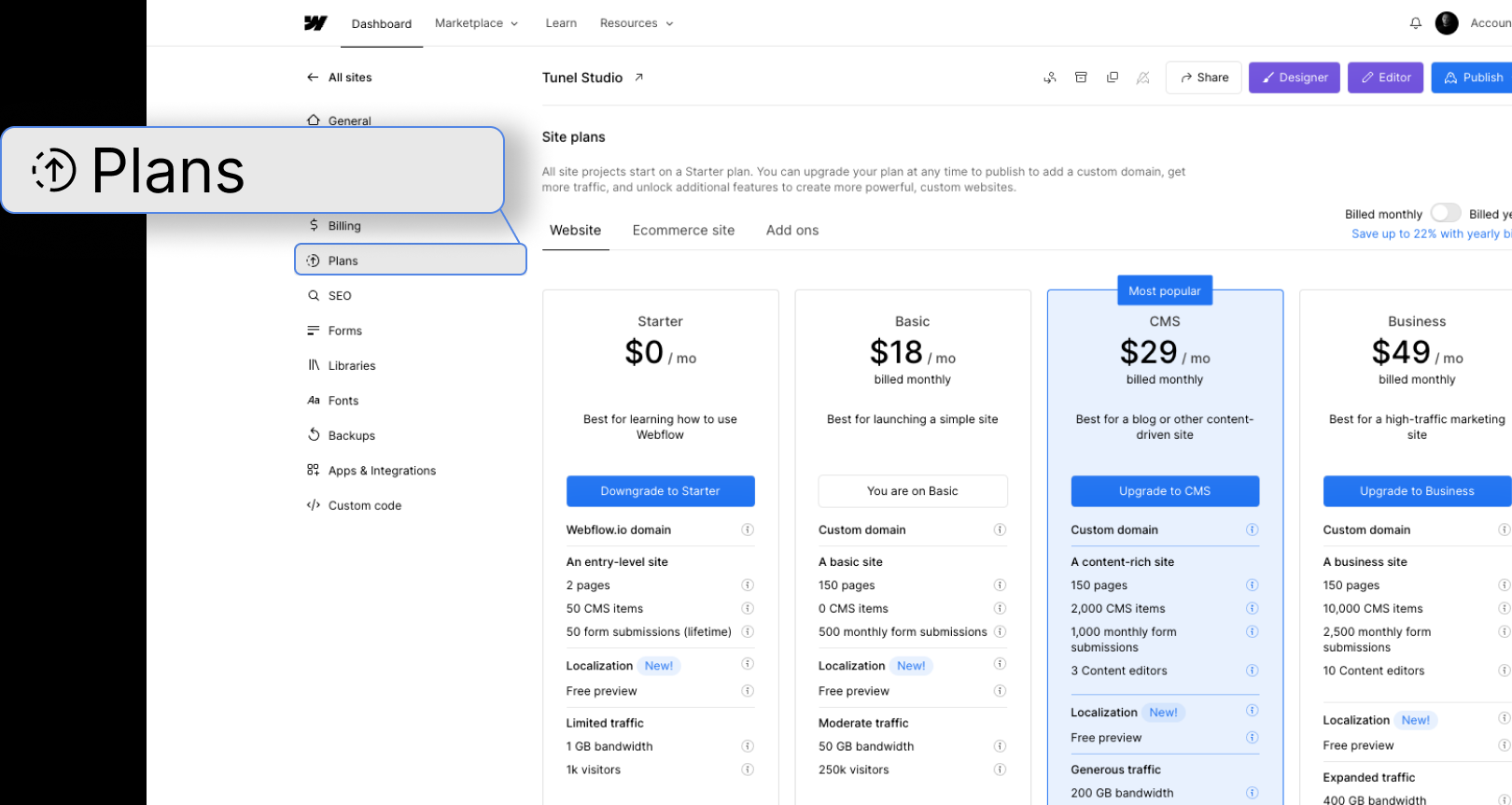1512x805 pixels.
Task: Click info icon beside 0 CMS items
Action: click(x=1000, y=609)
